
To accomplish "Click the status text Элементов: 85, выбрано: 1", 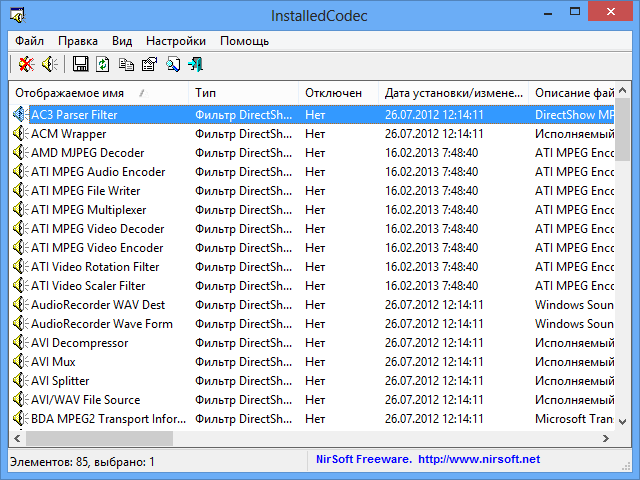I will click(82, 462).
